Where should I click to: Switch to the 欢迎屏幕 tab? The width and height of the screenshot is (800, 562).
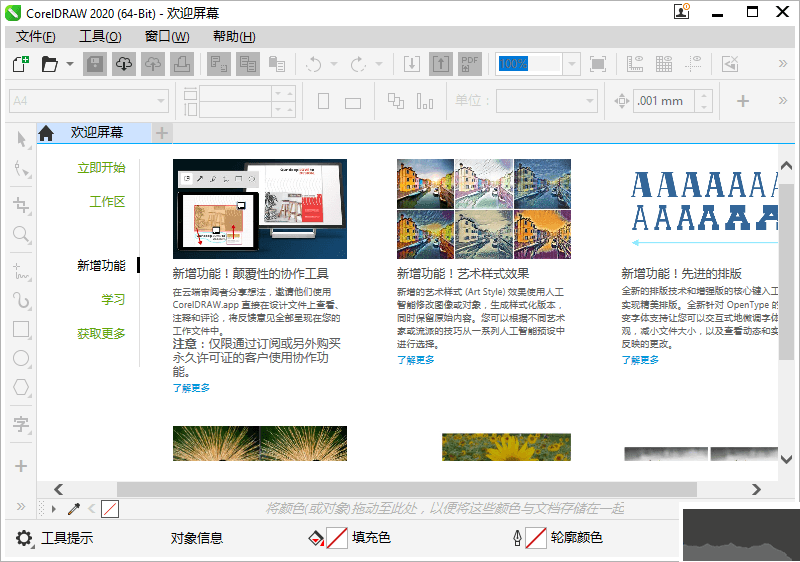tap(97, 132)
